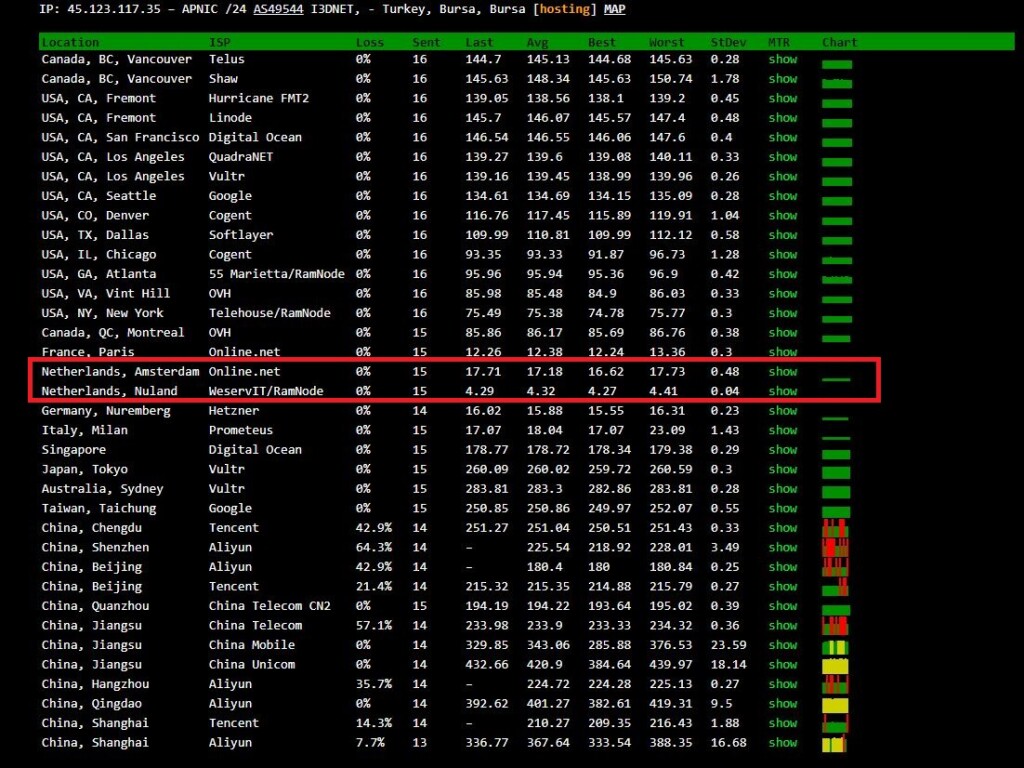Show MTR for Shenzhen Aliyun row
This screenshot has height=768, width=1024.
click(782, 548)
